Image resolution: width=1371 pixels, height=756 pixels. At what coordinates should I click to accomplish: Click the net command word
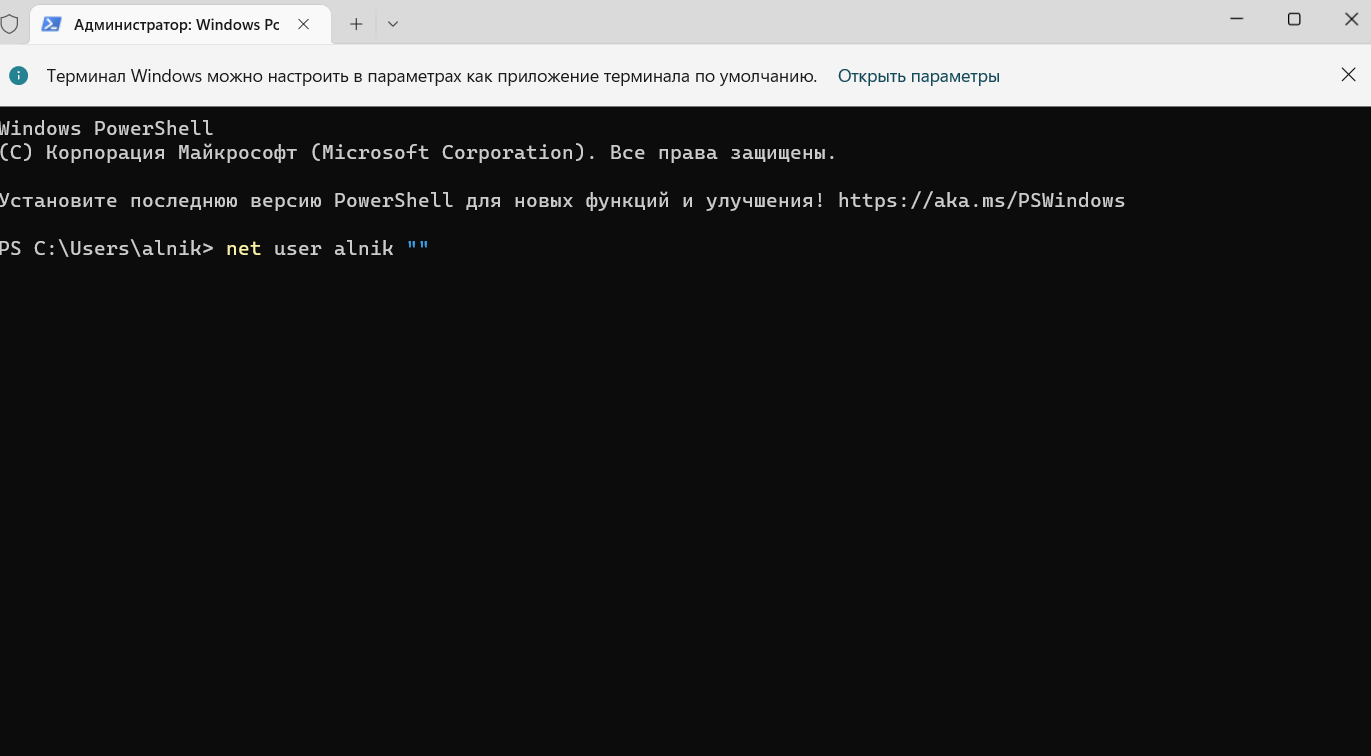tap(243, 249)
